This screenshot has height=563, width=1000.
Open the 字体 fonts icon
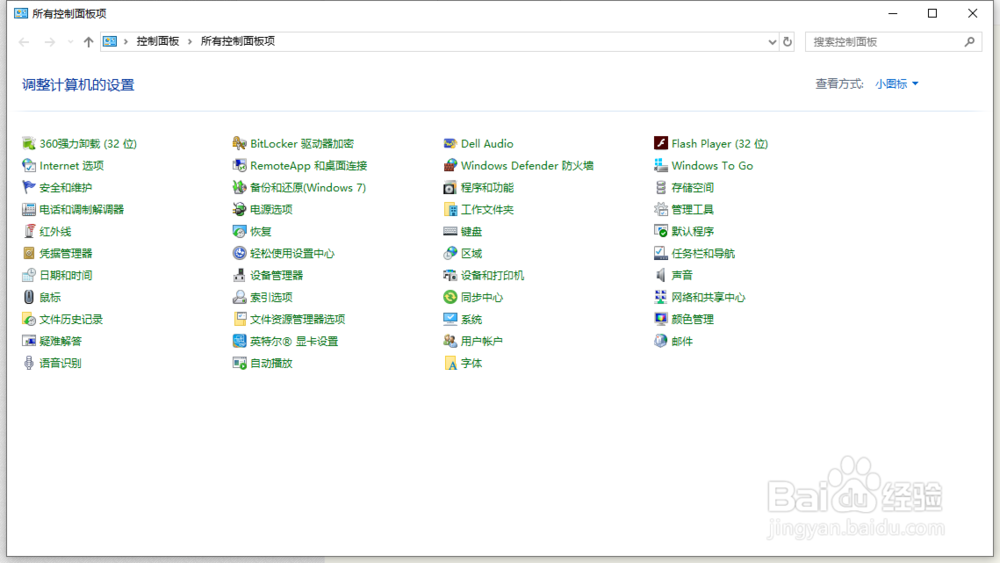pos(450,363)
